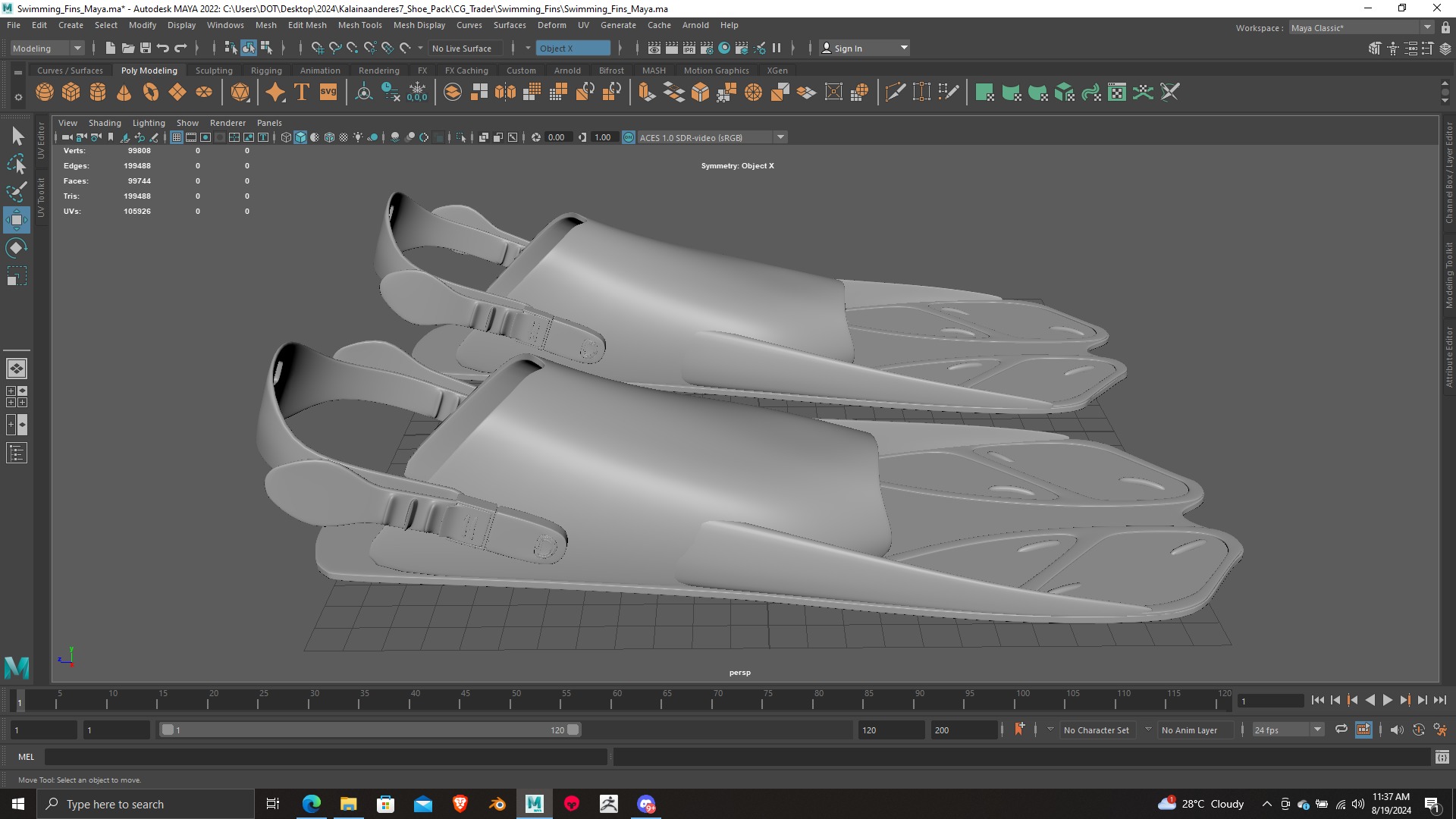1456x819 pixels.
Task: Open the ACES 1.0 SDR-video view transform dropdown
Action: (x=712, y=137)
